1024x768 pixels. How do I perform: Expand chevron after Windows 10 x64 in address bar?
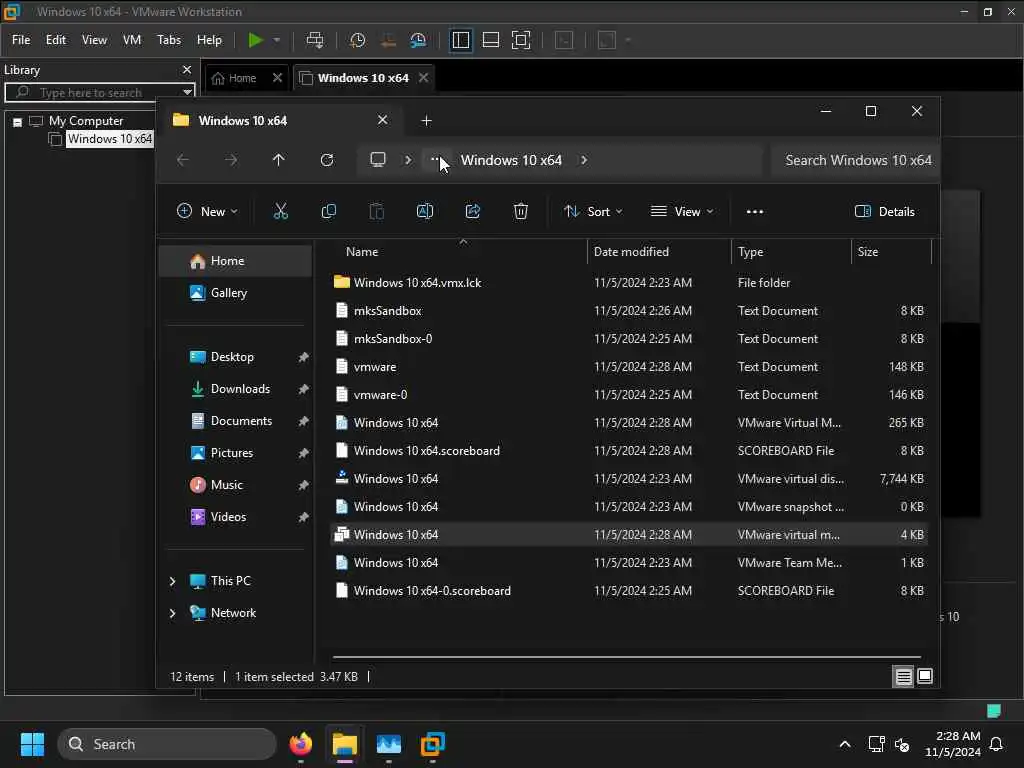coord(584,160)
